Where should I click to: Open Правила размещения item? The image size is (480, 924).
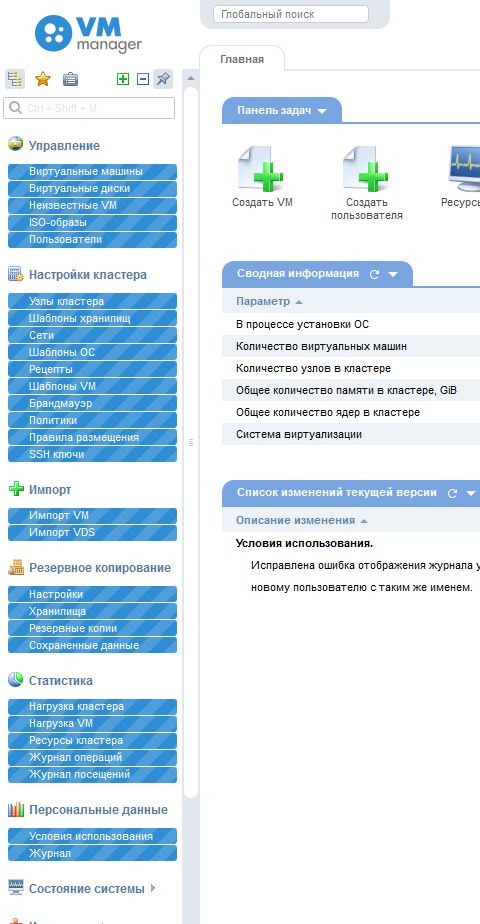92,438
